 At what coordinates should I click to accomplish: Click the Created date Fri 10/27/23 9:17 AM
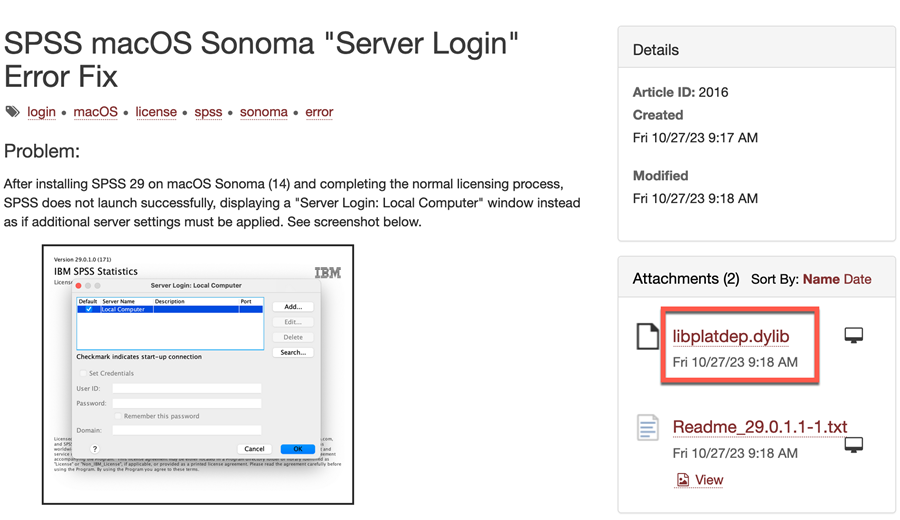[x=695, y=138]
